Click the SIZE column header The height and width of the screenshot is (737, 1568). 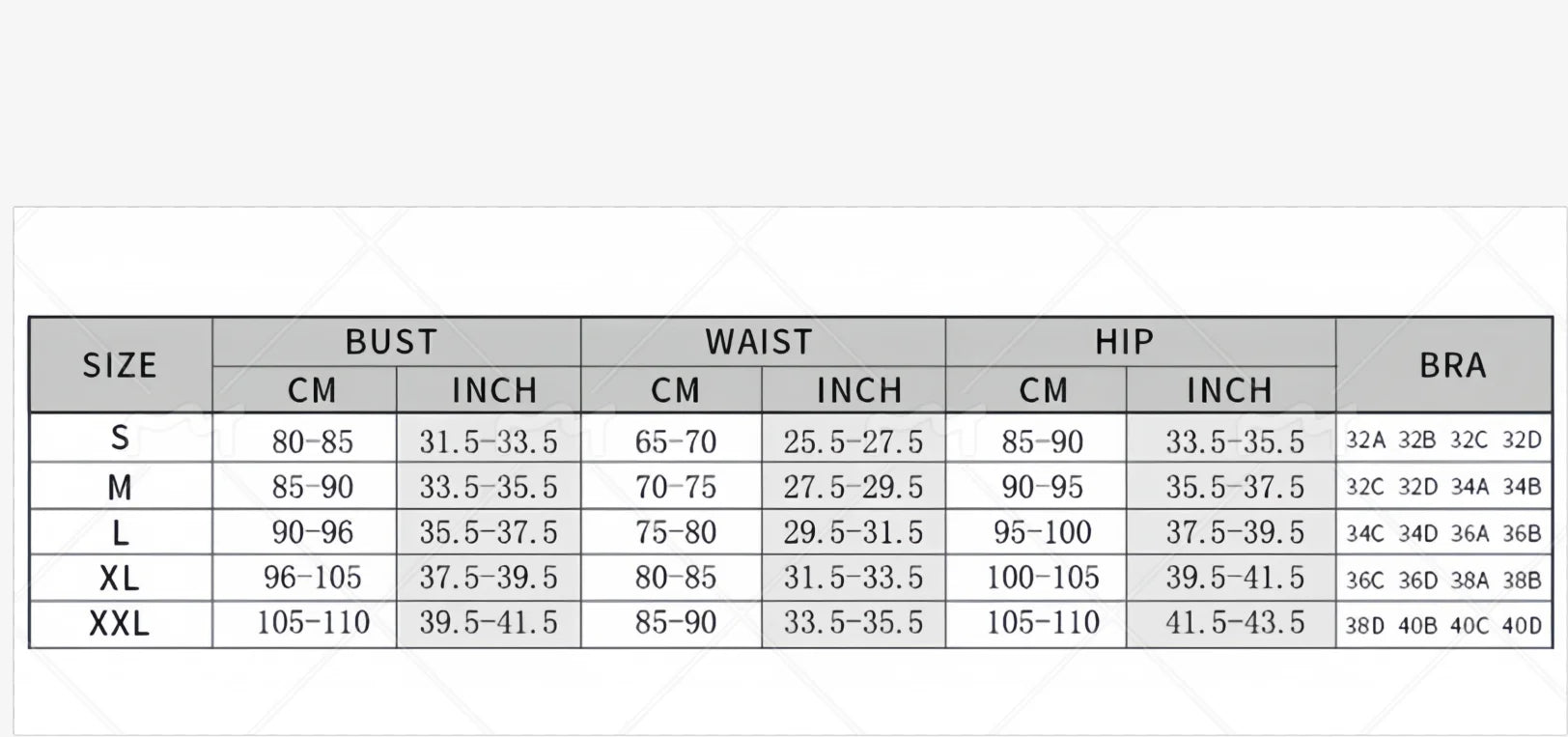coord(120,365)
